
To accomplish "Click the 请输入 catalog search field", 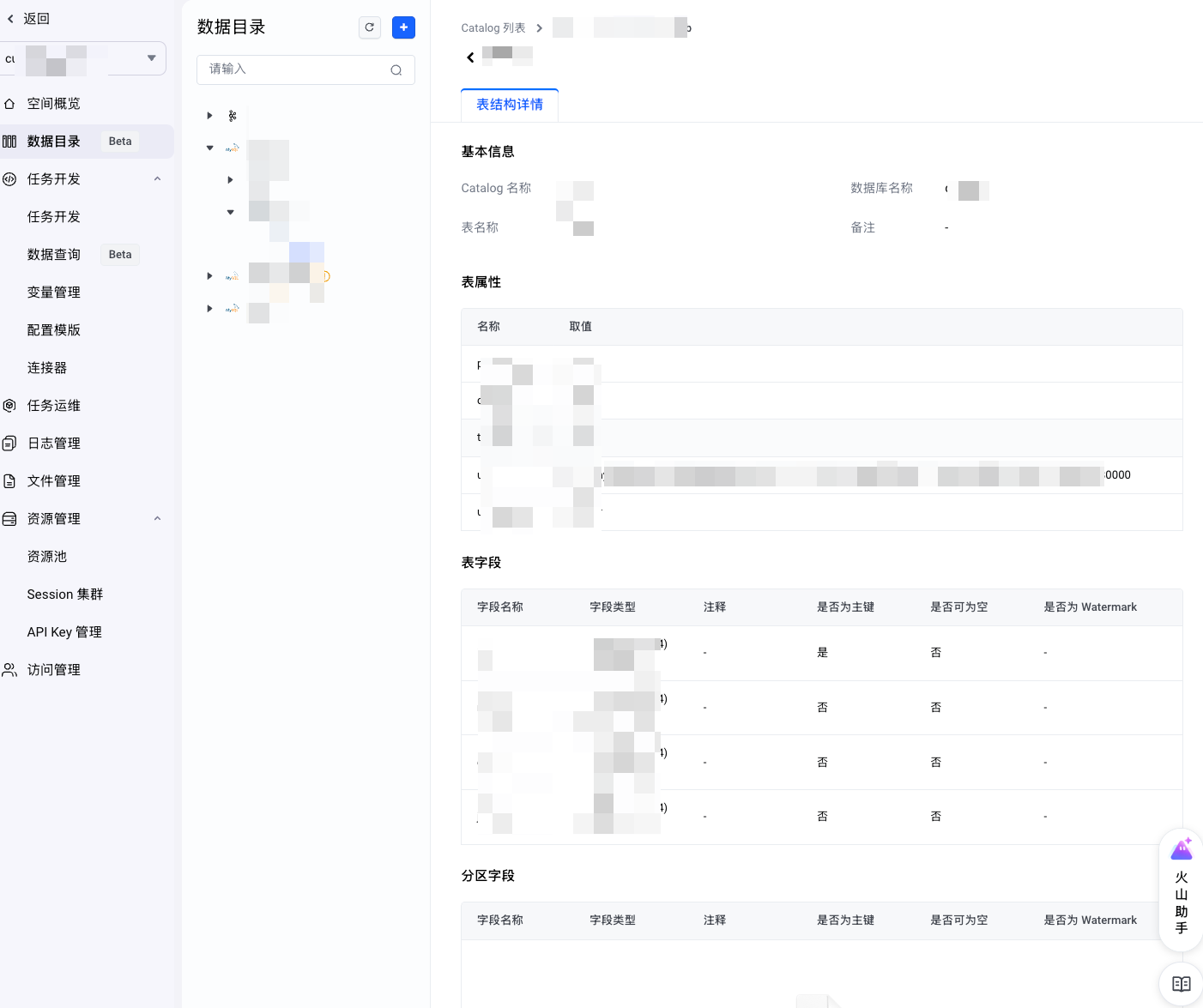I will [x=305, y=70].
